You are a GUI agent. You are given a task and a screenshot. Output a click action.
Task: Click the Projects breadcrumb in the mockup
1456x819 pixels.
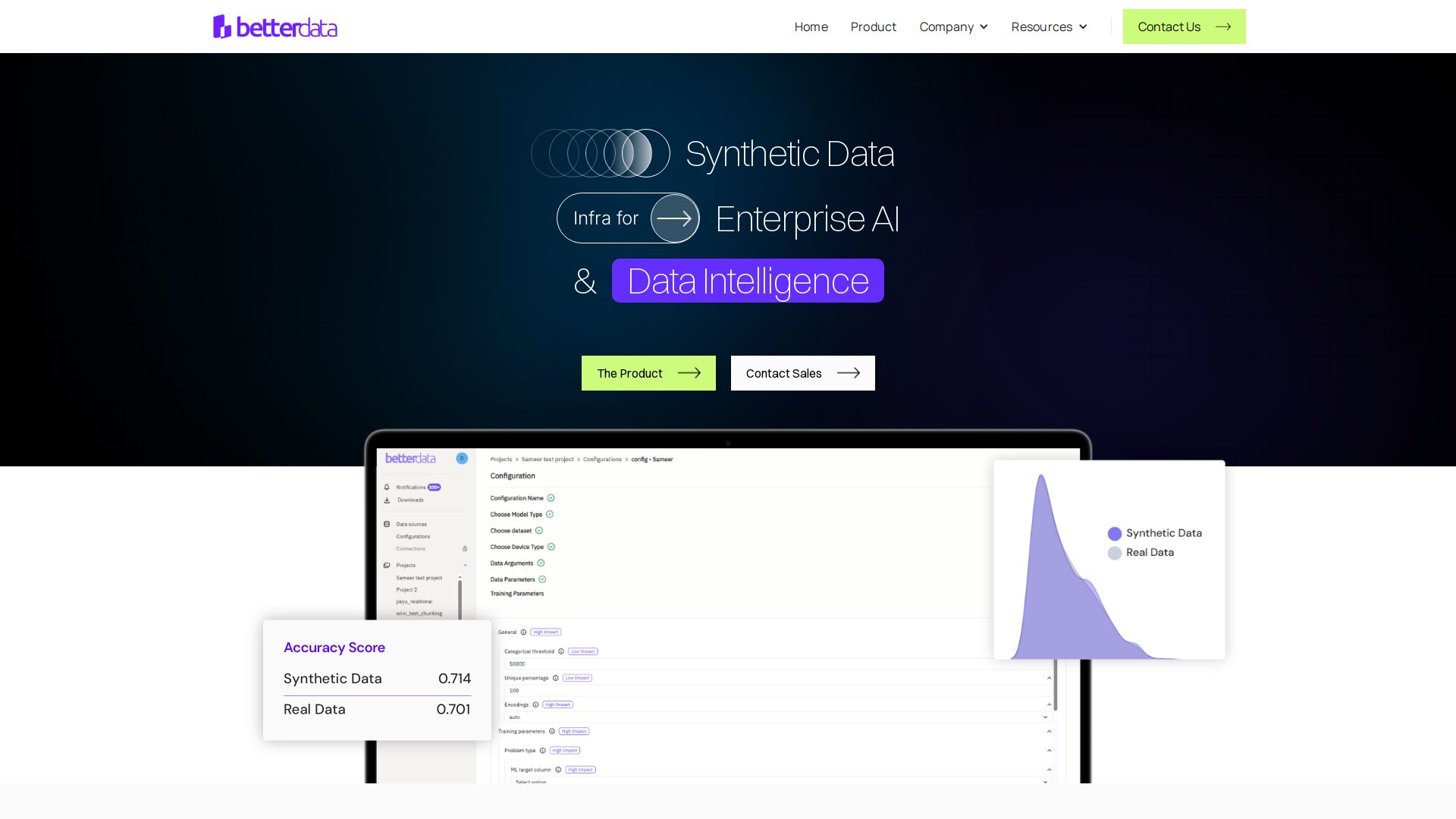501,460
